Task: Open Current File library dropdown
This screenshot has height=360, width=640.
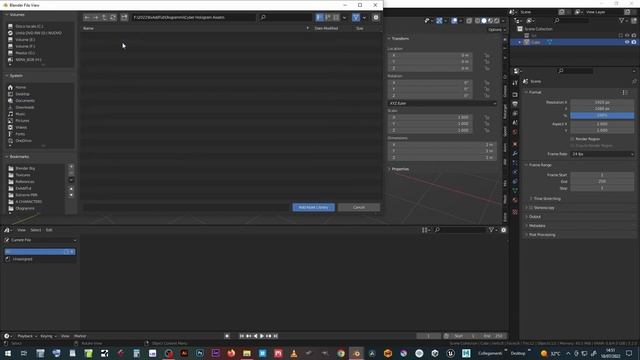Action: 40,240
